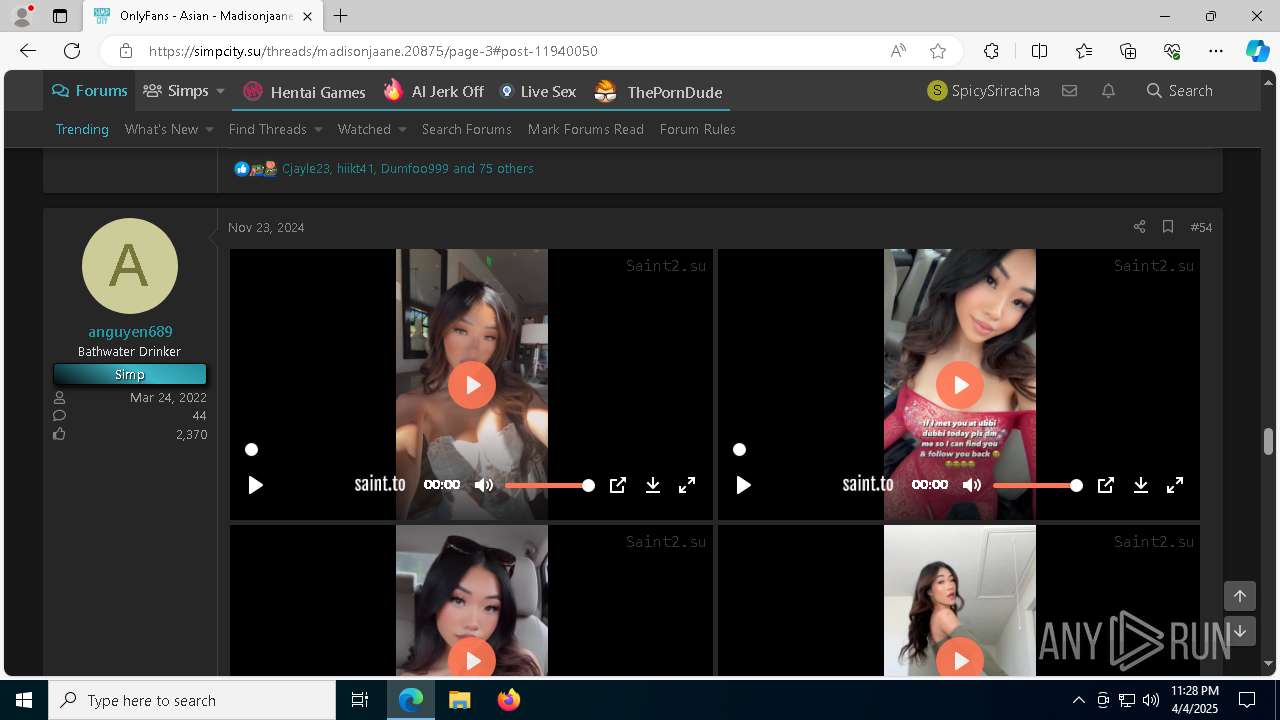This screenshot has width=1280, height=720.
Task: Play the first video via its orange play button
Action: (472, 385)
